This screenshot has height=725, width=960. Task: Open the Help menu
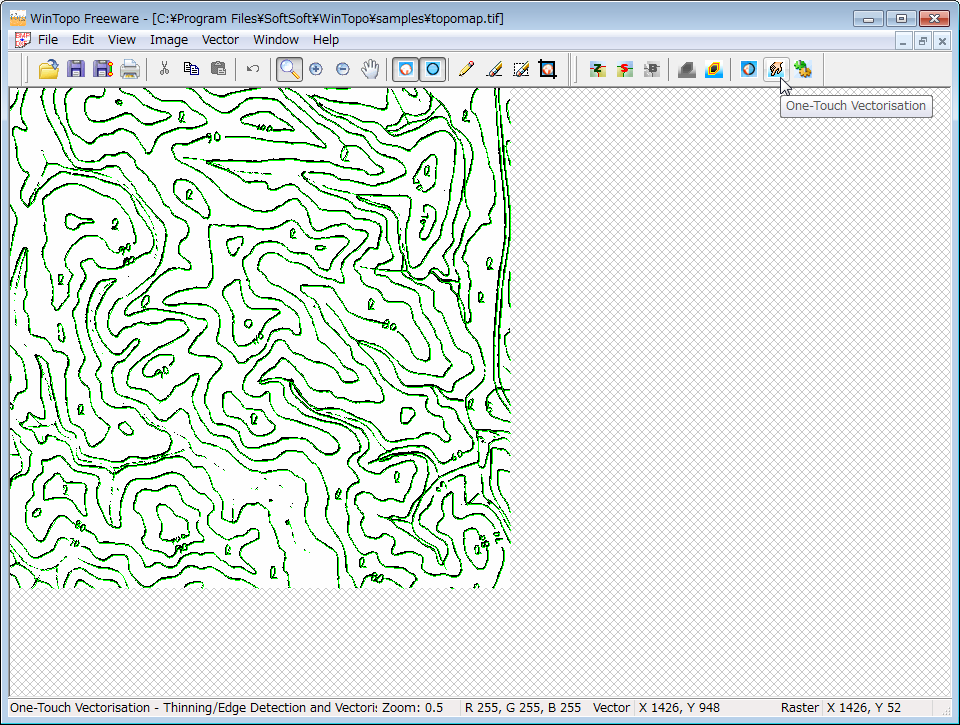326,40
